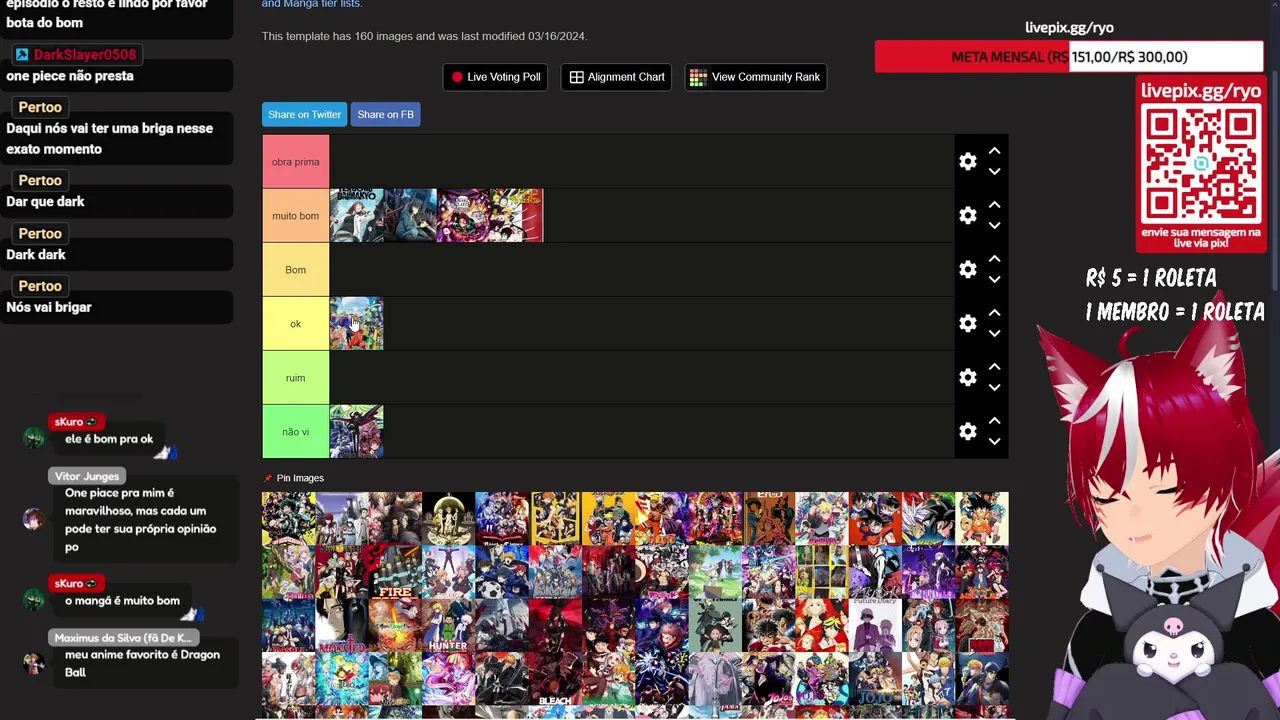Click Maximus da Silva chat username
Viewport: 1280px width, 720px height.
tap(122, 638)
